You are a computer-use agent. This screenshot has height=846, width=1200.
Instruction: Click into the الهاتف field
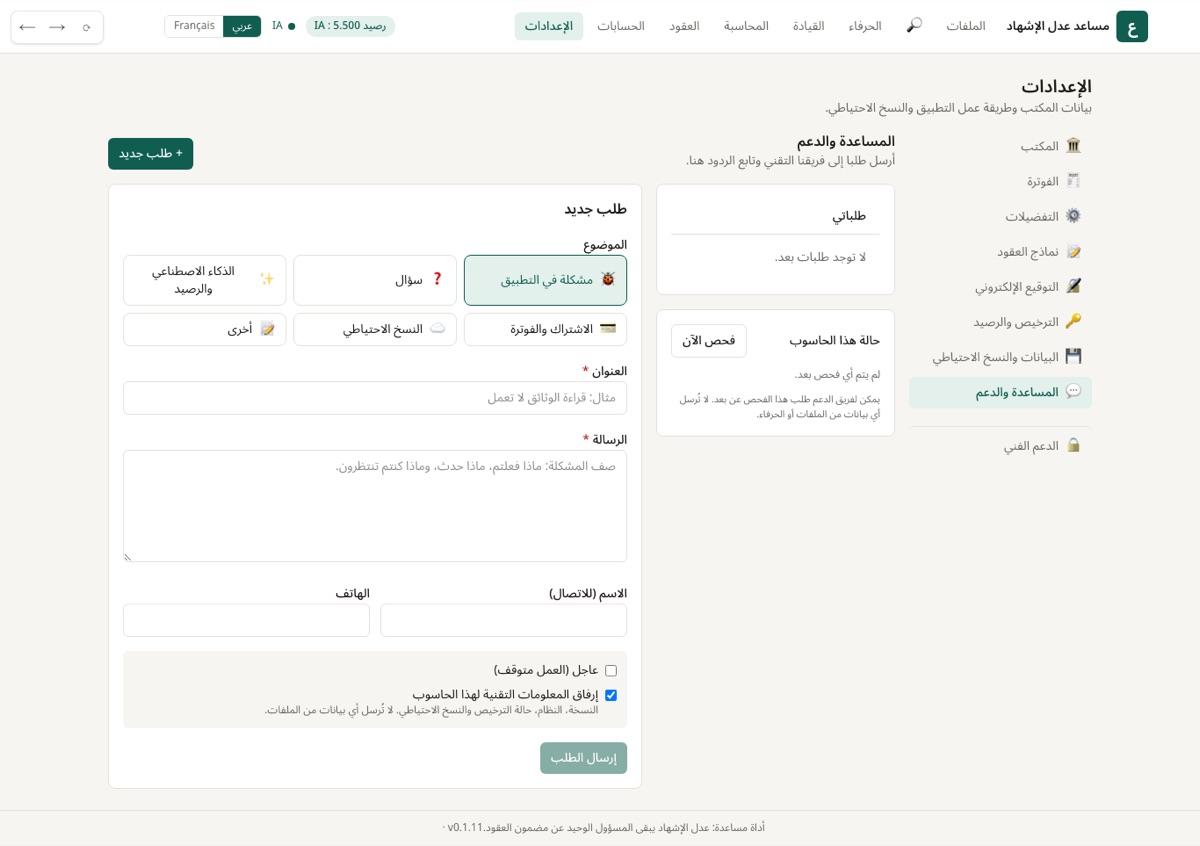(246, 620)
